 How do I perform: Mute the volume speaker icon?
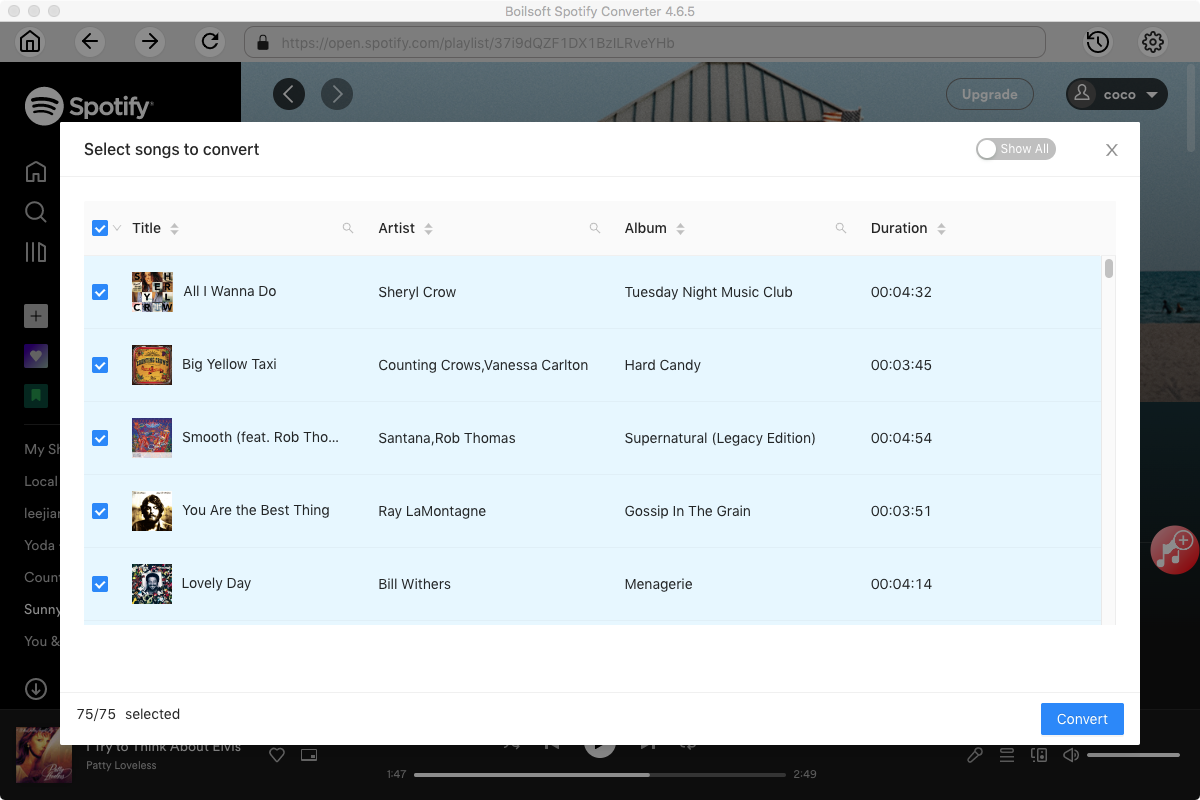coord(1071,755)
